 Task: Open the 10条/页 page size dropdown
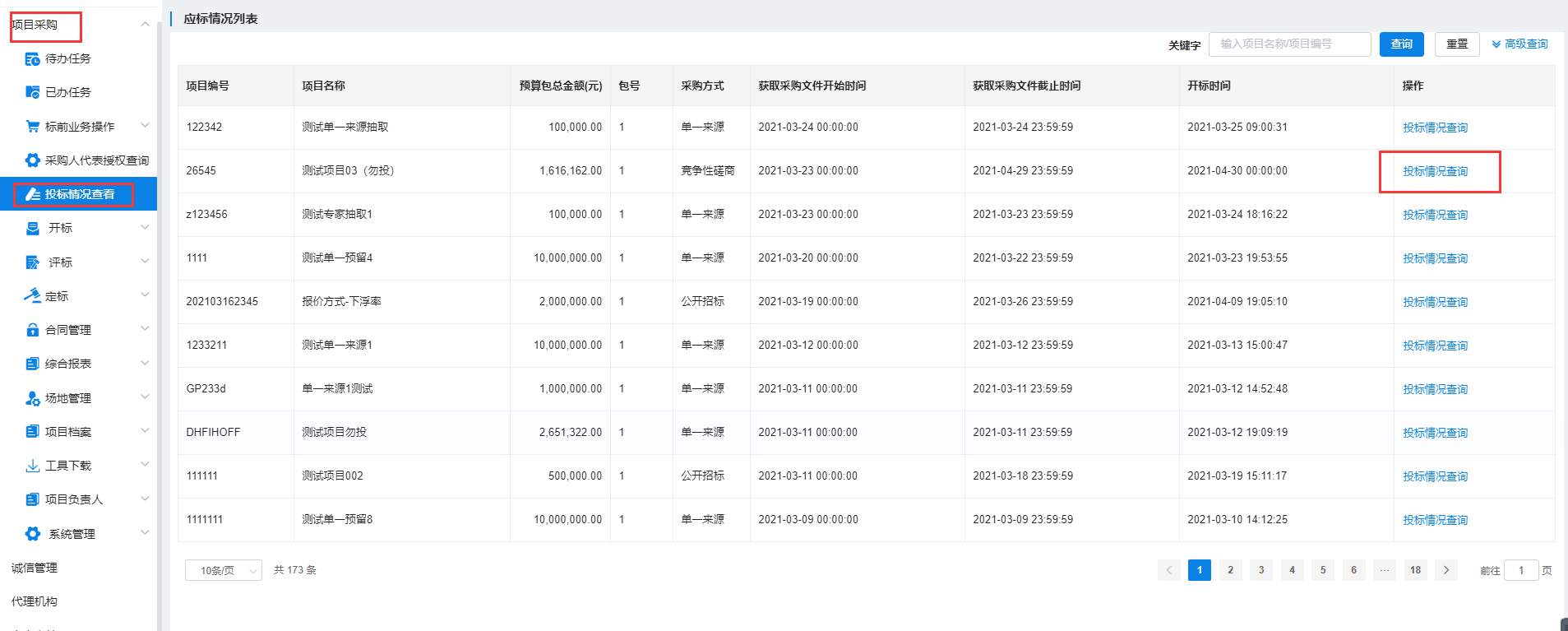point(223,570)
